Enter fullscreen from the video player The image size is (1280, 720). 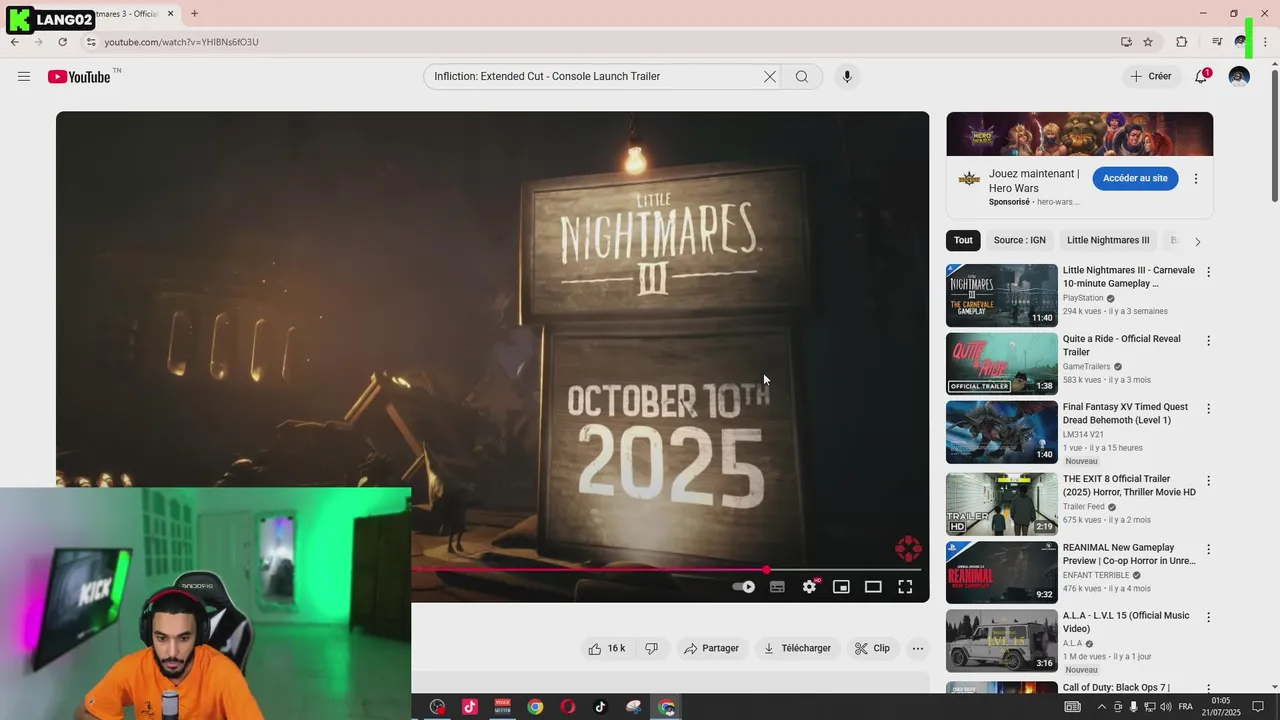pos(905,587)
